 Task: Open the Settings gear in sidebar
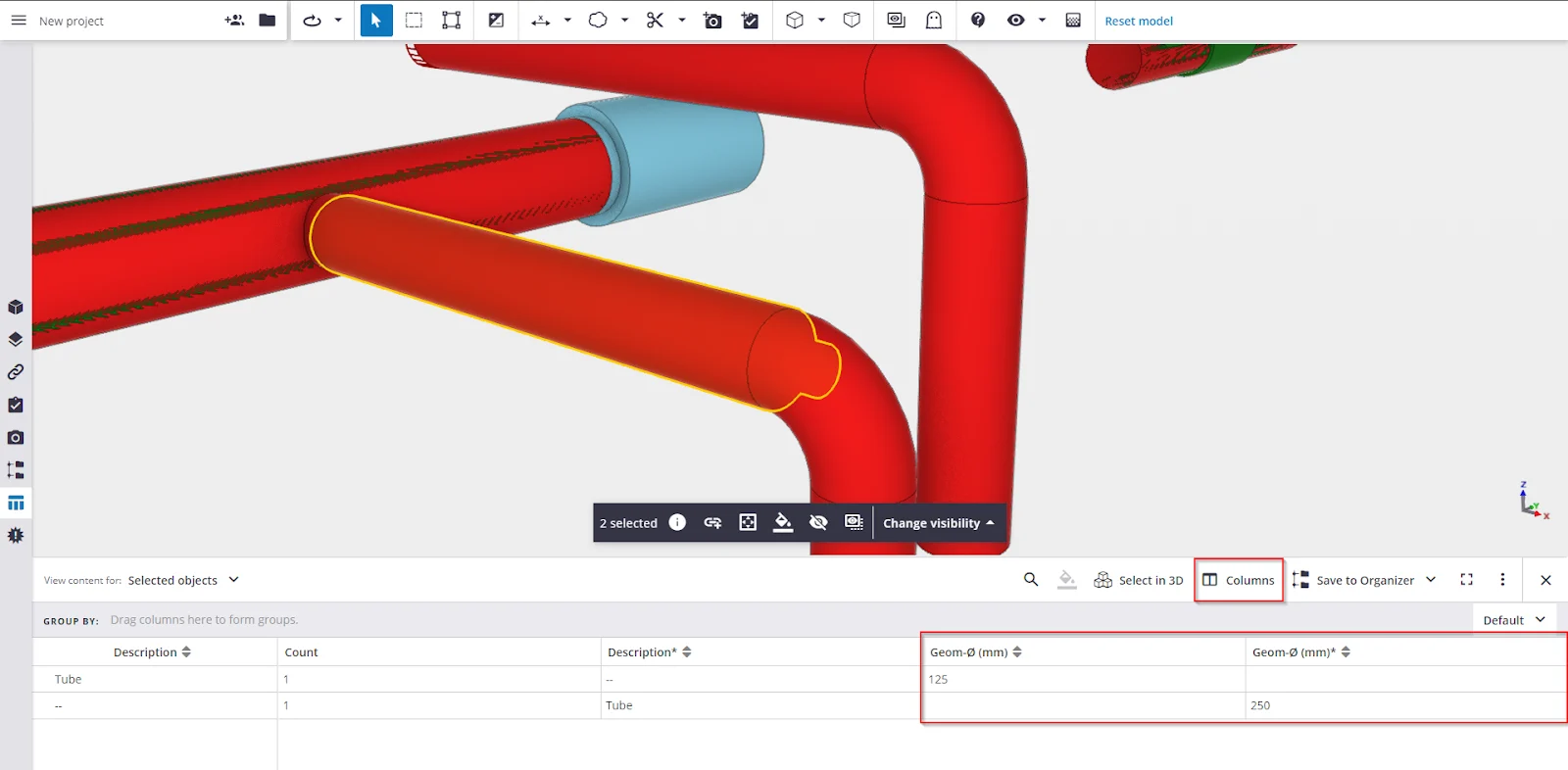(x=16, y=536)
